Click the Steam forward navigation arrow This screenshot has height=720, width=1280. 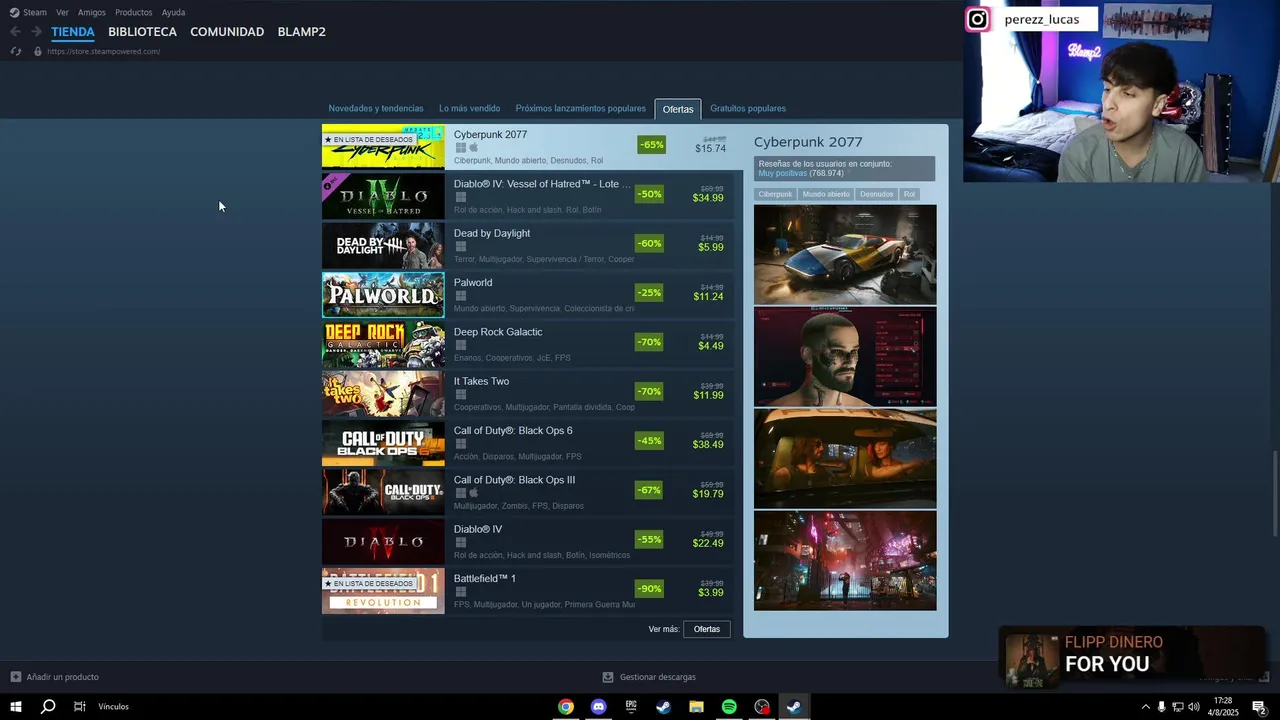[x=36, y=32]
